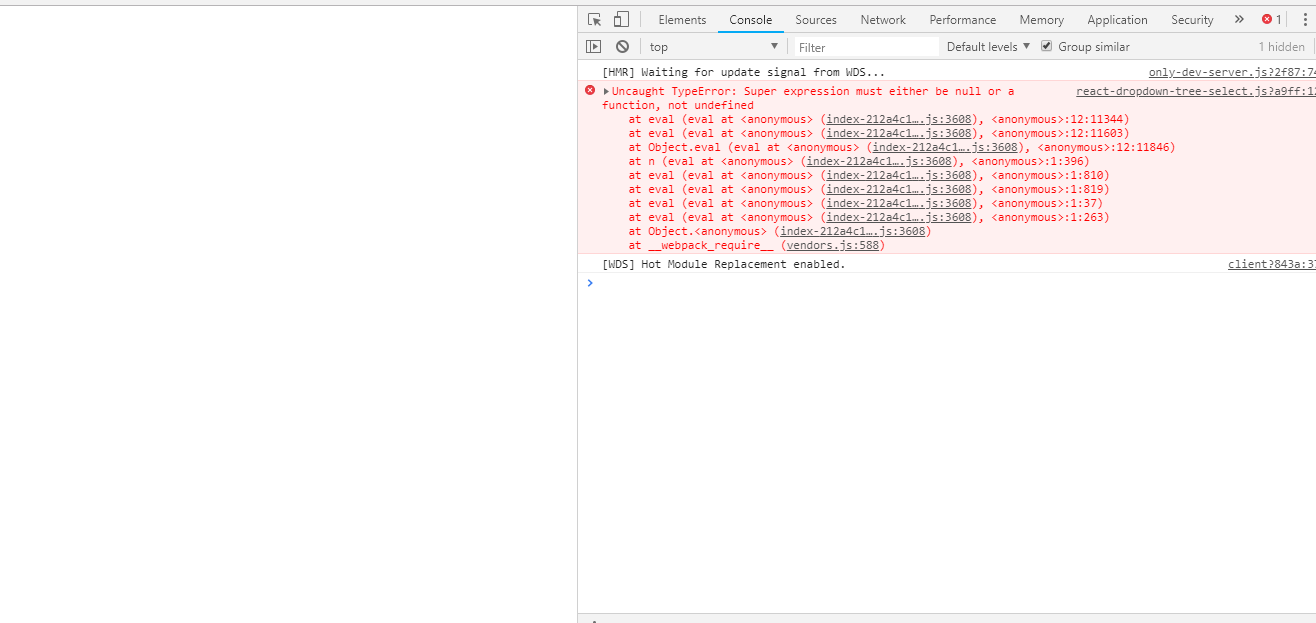The width and height of the screenshot is (1316, 623).
Task: Select the '[HMR] Waiting for update signal' message
Action: (x=743, y=72)
